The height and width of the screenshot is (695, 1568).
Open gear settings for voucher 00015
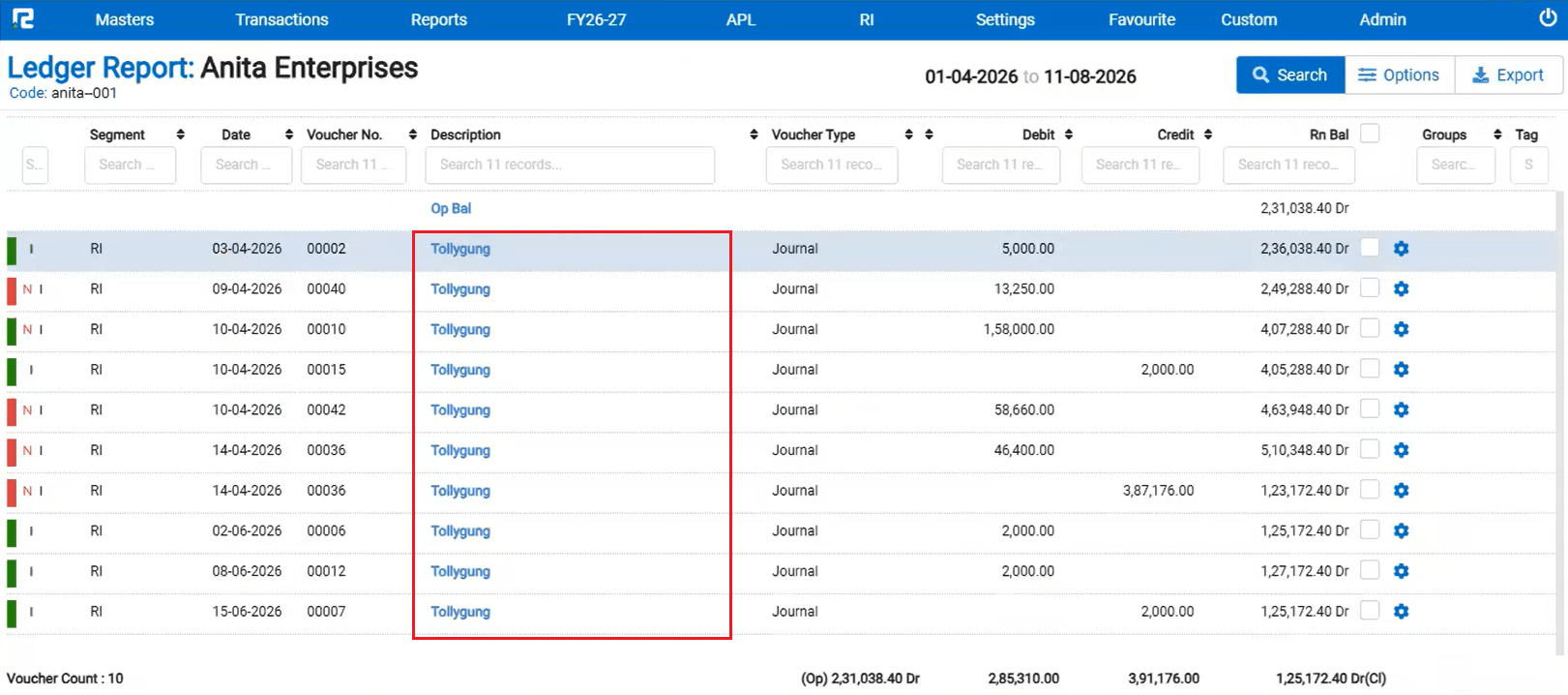coord(1401,370)
